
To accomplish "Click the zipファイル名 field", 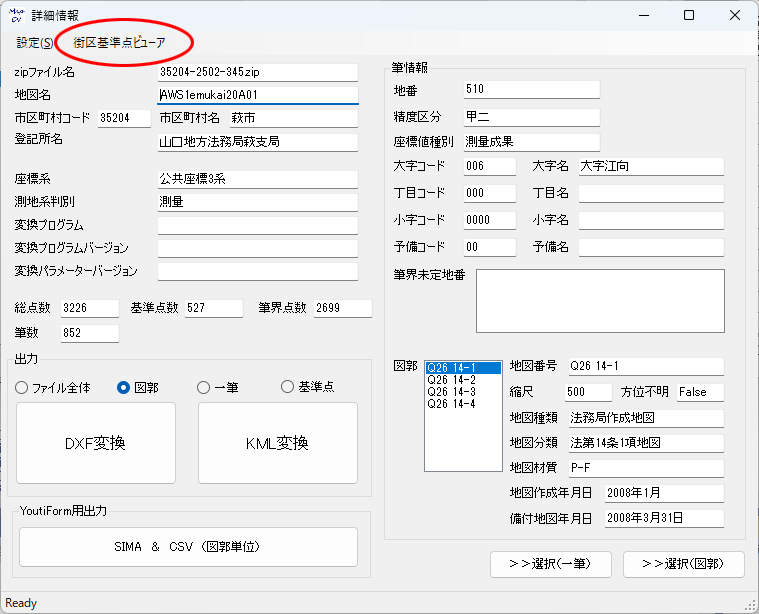I will pyautogui.click(x=258, y=72).
